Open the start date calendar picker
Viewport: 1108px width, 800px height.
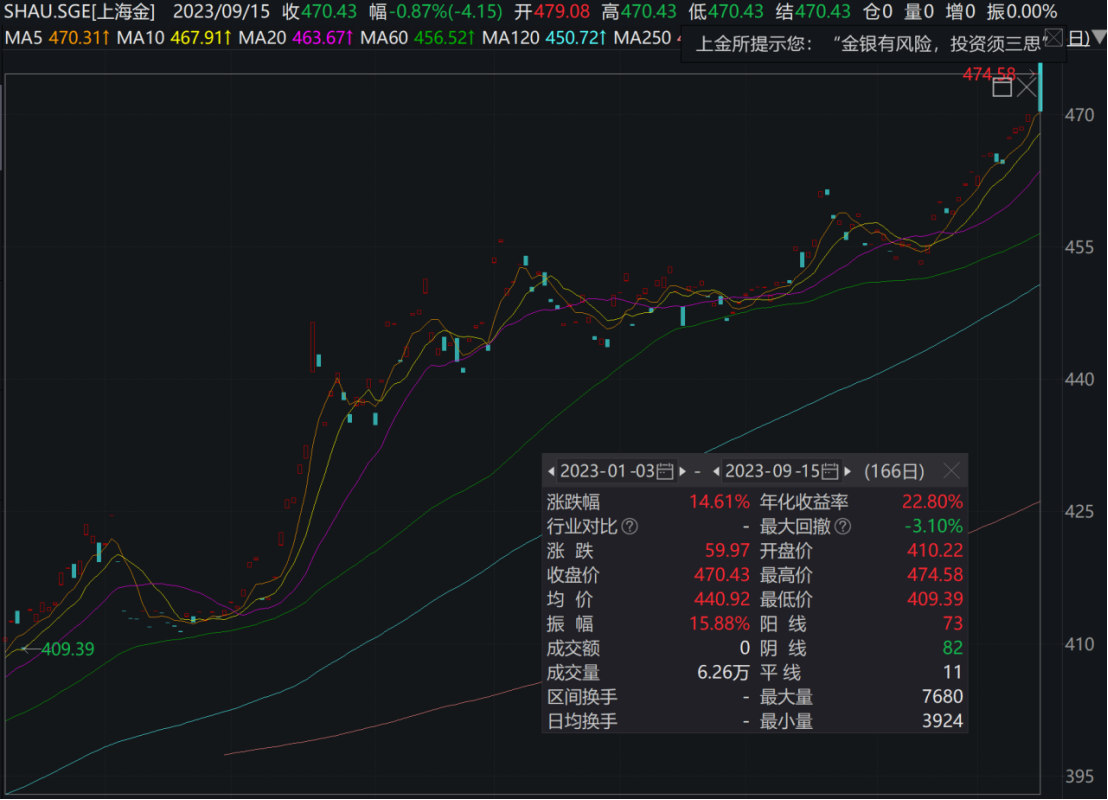[665, 471]
